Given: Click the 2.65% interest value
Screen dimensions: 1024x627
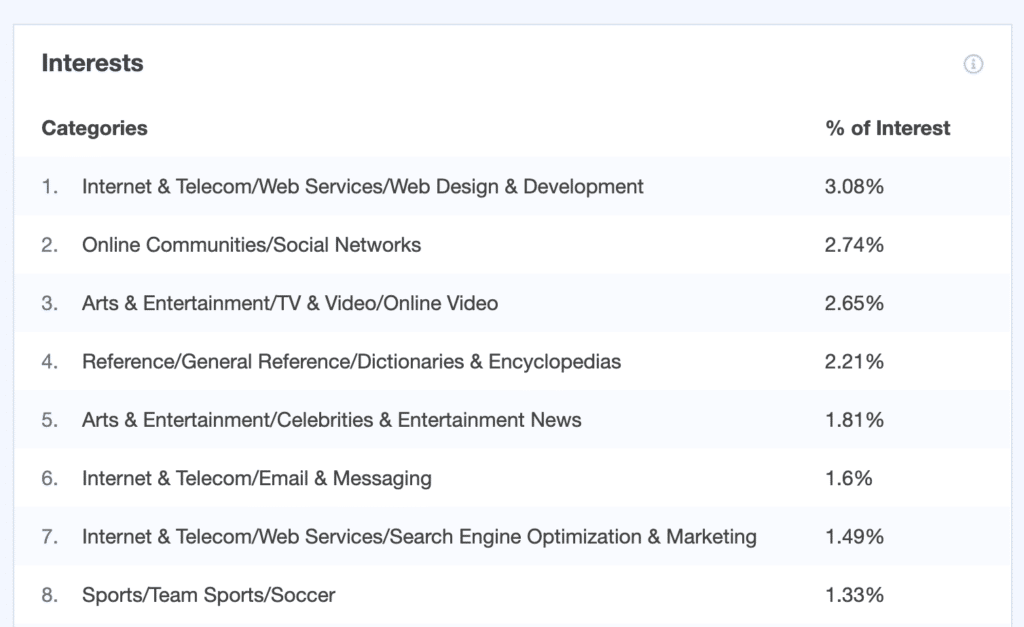Looking at the screenshot, I should point(854,303).
